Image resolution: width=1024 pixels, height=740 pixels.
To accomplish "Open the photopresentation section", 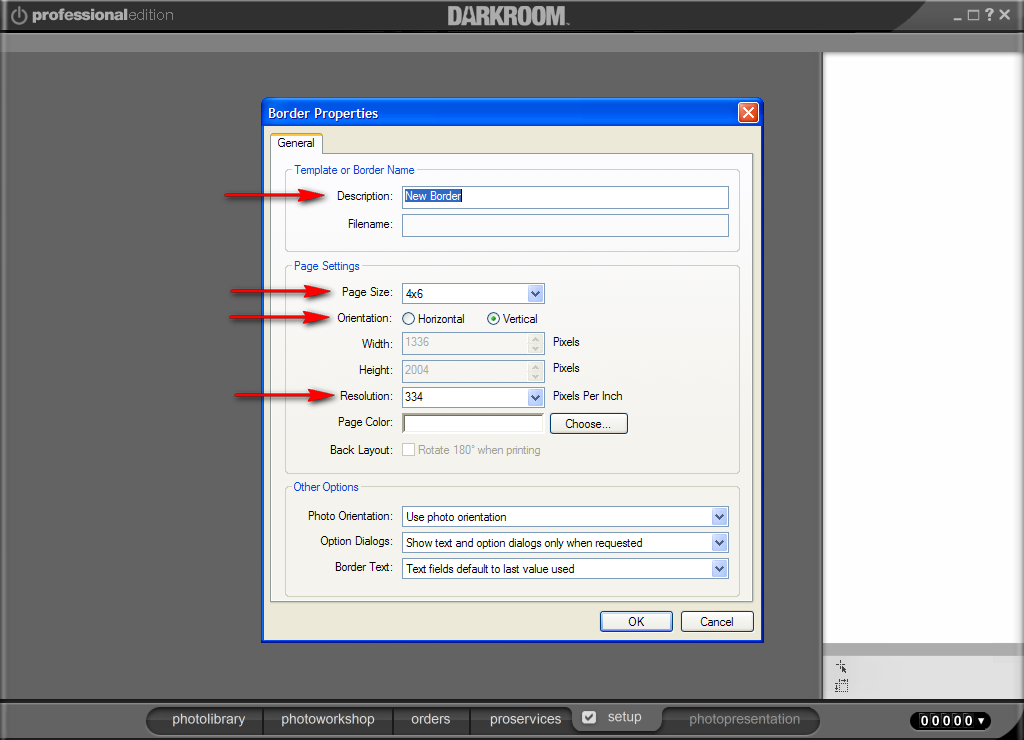I will [744, 719].
